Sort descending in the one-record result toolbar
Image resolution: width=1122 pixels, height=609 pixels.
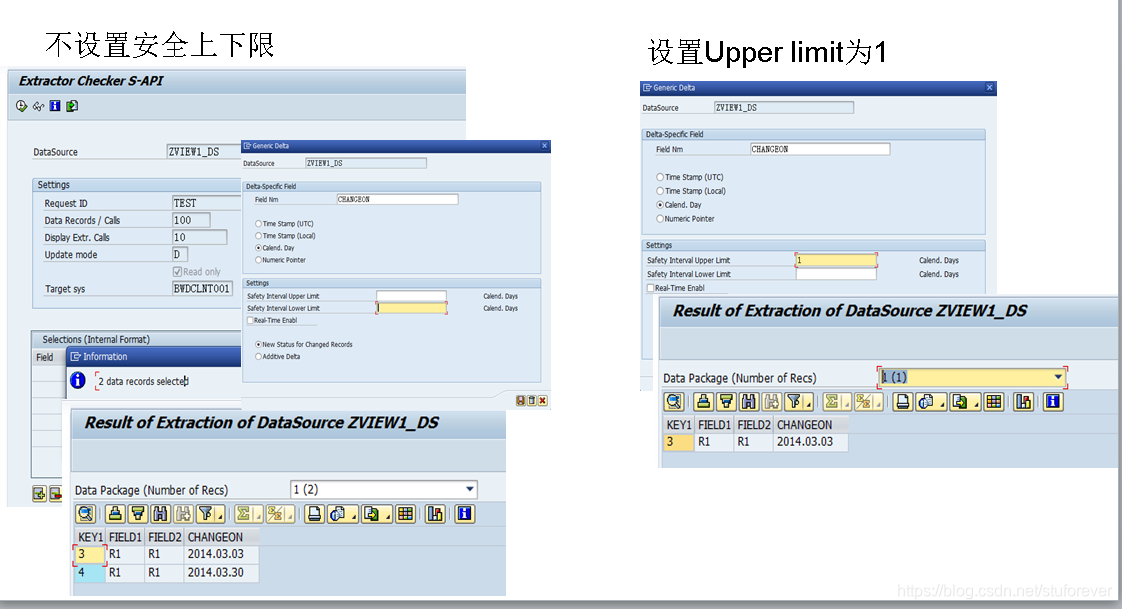click(726, 402)
